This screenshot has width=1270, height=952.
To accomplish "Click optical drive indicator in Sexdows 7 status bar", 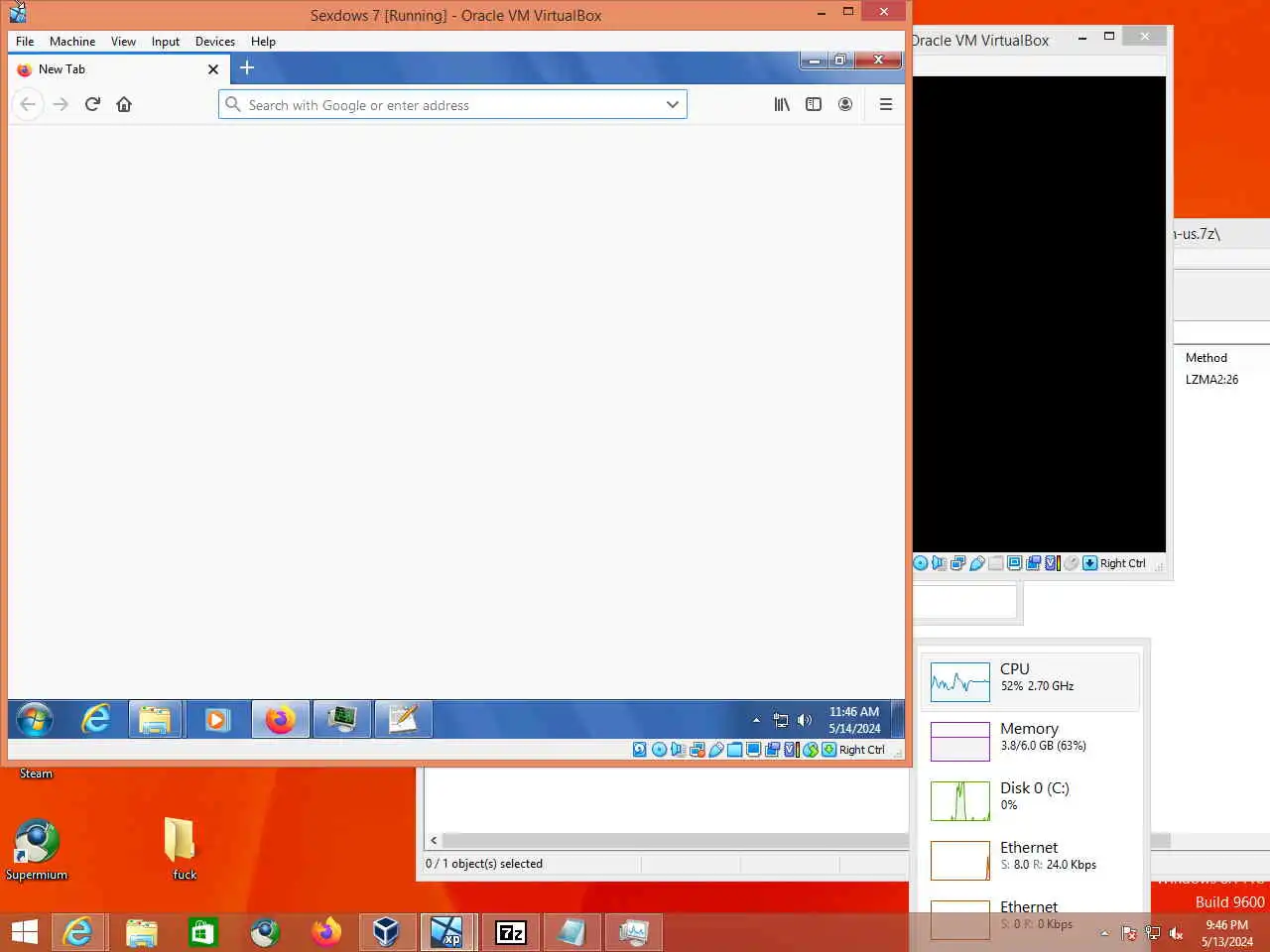I will click(x=659, y=750).
